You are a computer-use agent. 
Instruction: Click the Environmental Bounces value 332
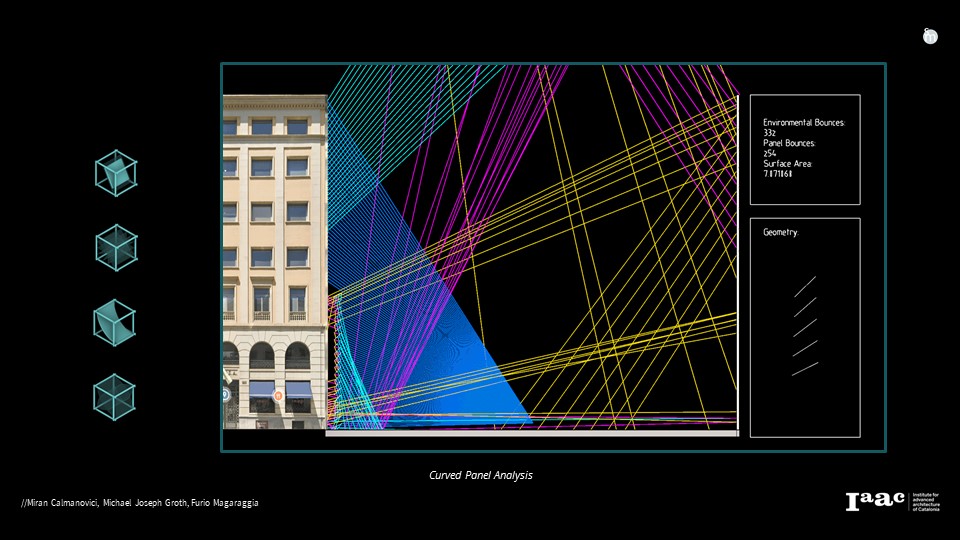click(x=770, y=132)
